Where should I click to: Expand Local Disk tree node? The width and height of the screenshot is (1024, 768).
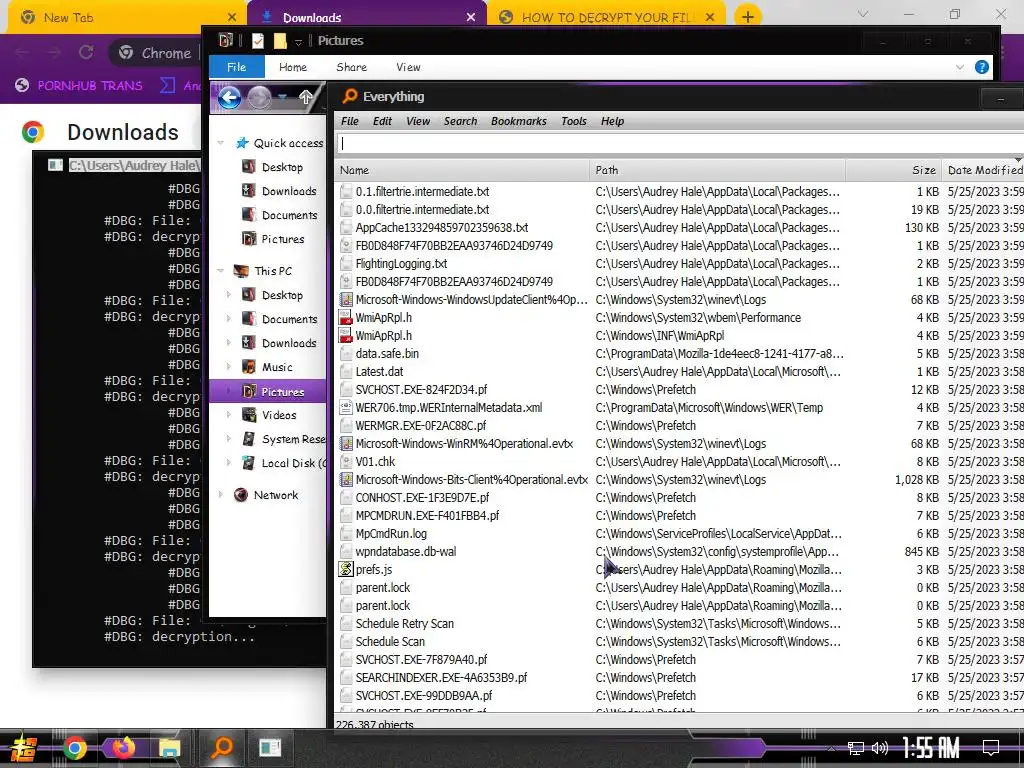point(229,463)
